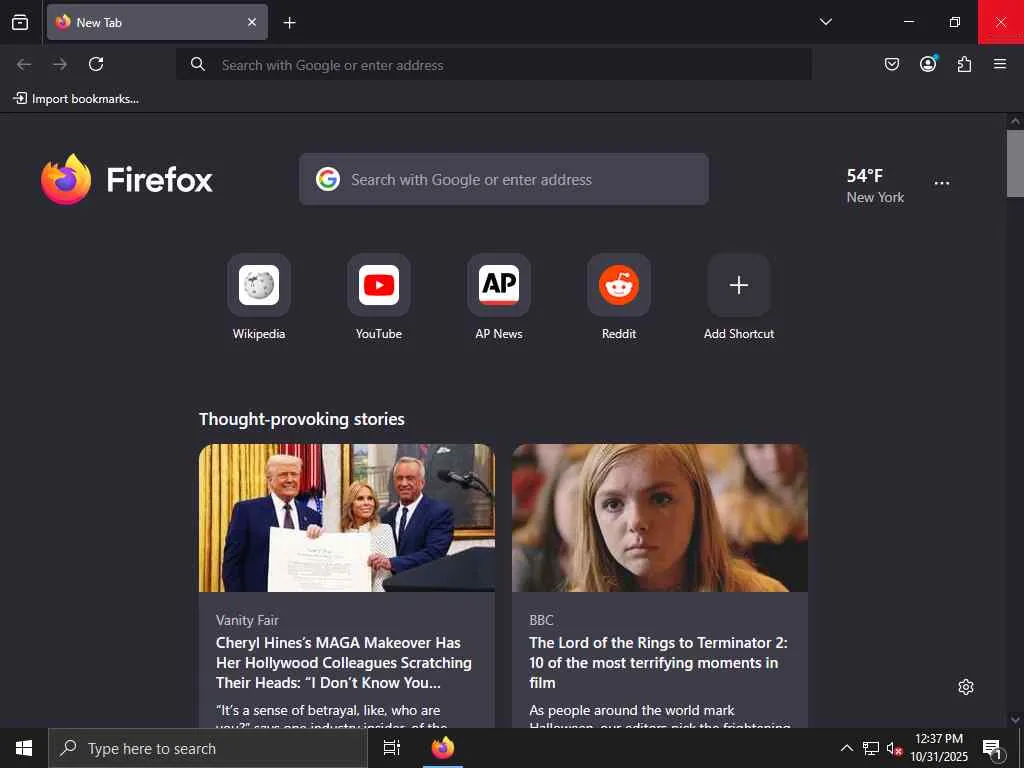Click the scrollbar down arrow

1015,720
